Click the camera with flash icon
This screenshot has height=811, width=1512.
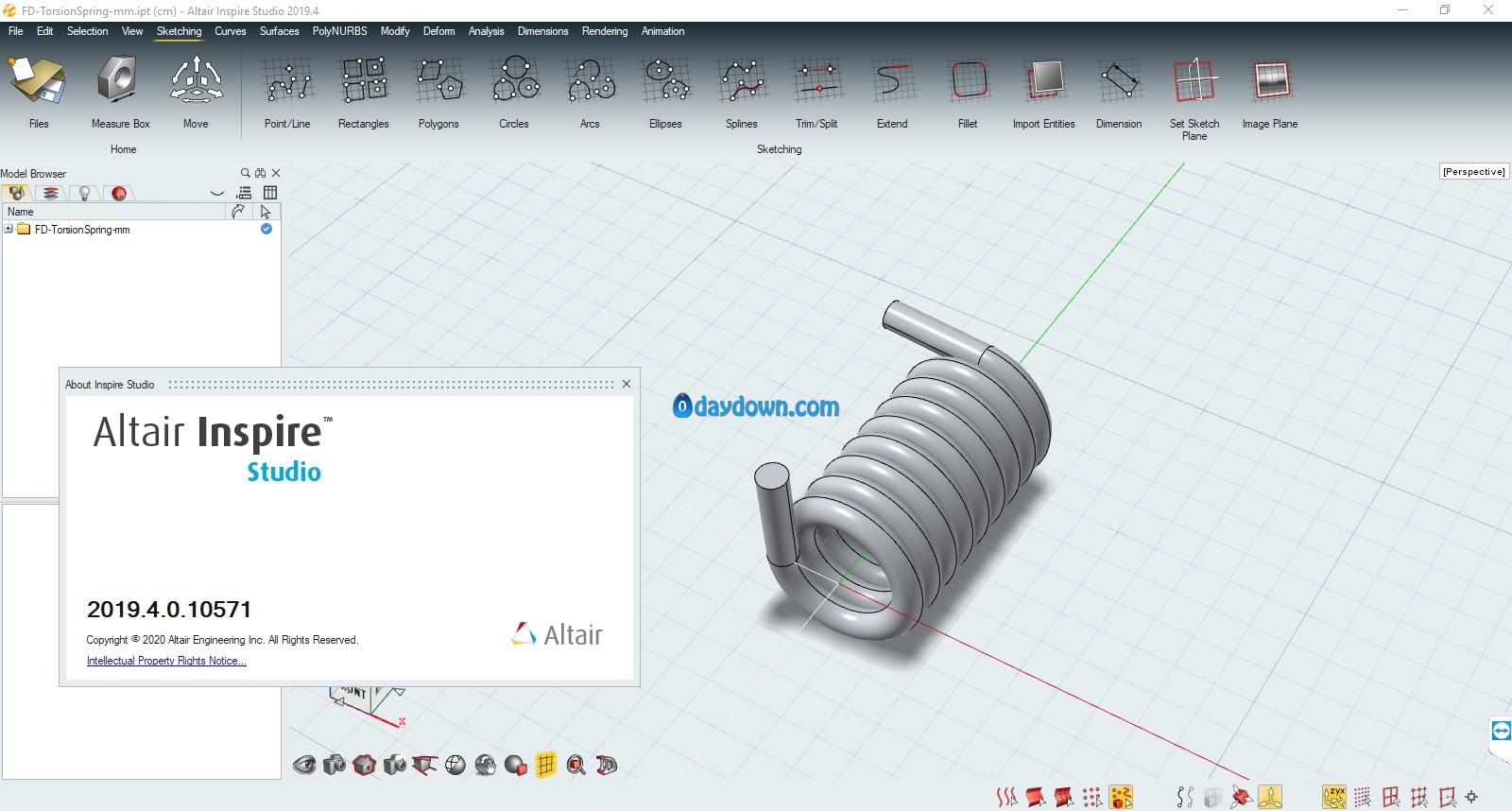[x=395, y=766]
